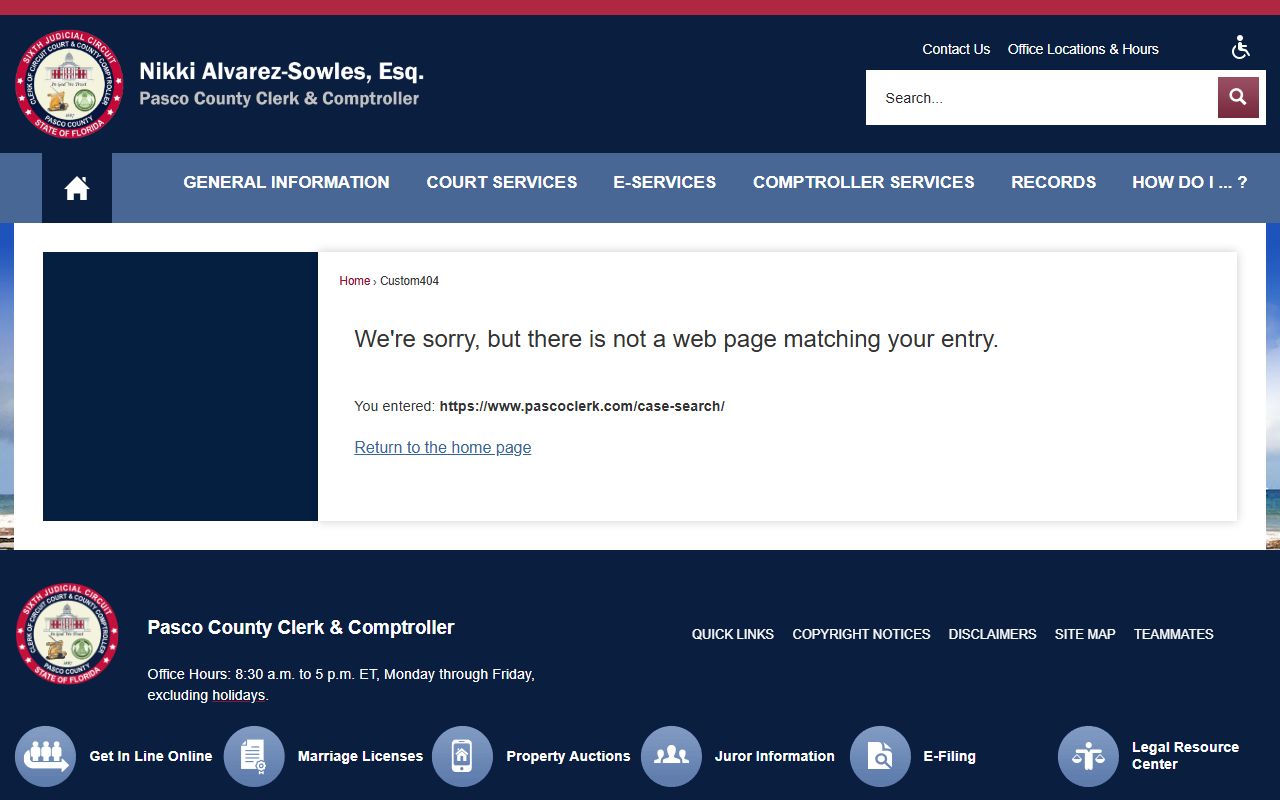Click the Marriage Licenses document icon
Viewport: 1280px width, 800px height.
[x=254, y=756]
